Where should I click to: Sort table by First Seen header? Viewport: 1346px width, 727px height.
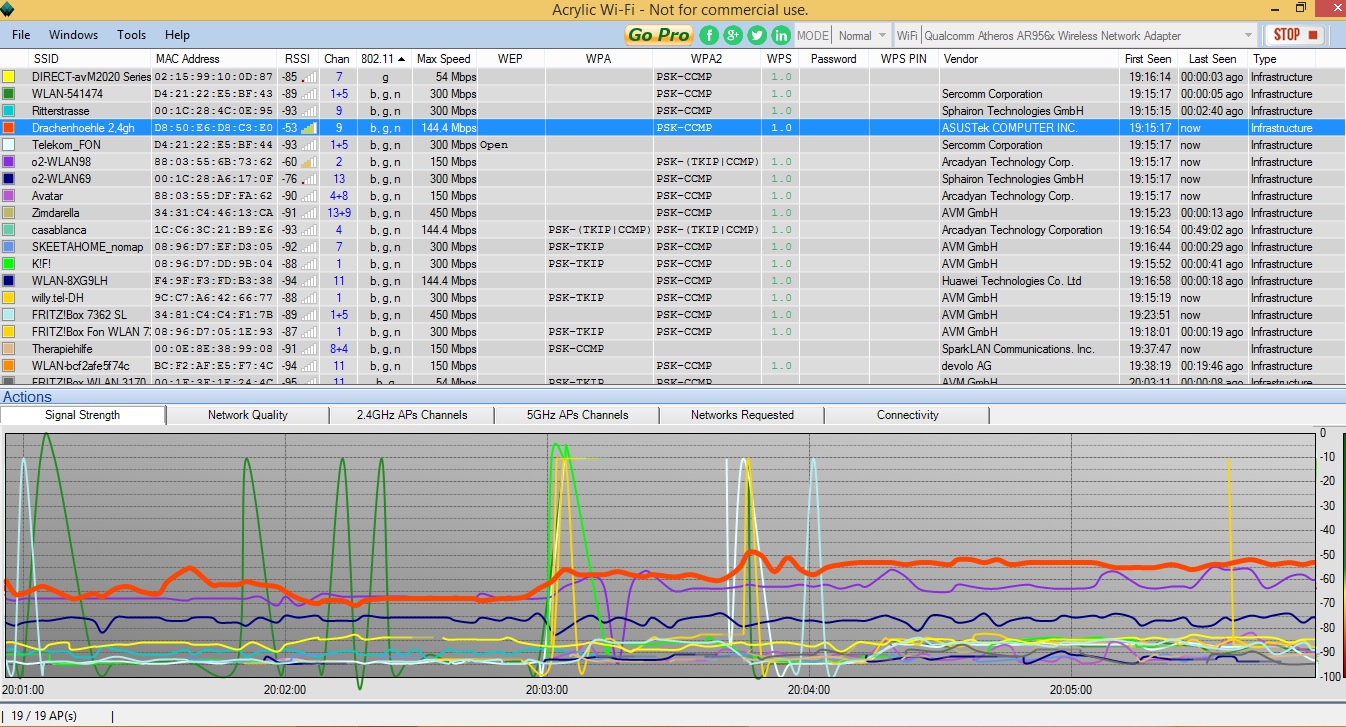pos(1148,59)
